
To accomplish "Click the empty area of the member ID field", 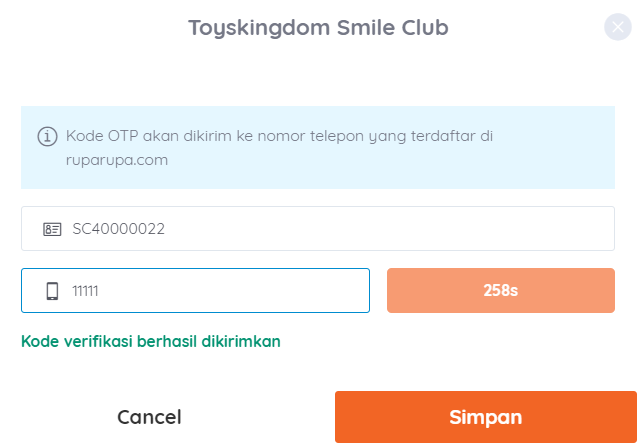I will click(x=389, y=228).
